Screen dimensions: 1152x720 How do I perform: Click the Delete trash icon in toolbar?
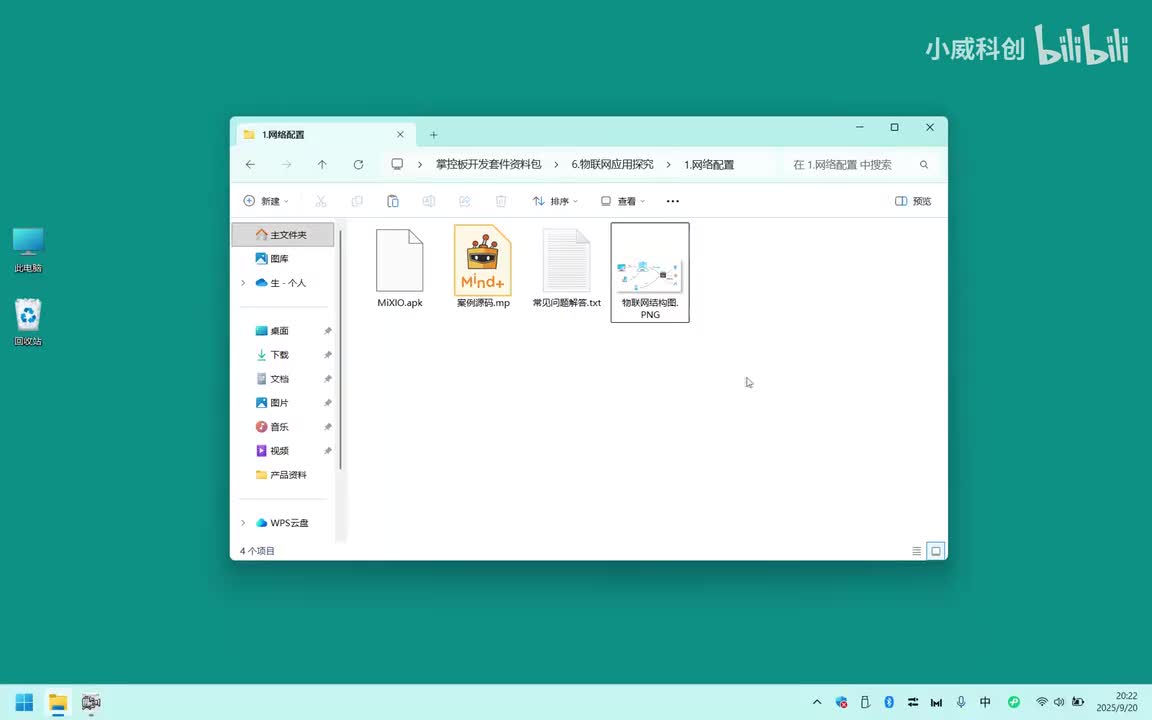tap(500, 201)
